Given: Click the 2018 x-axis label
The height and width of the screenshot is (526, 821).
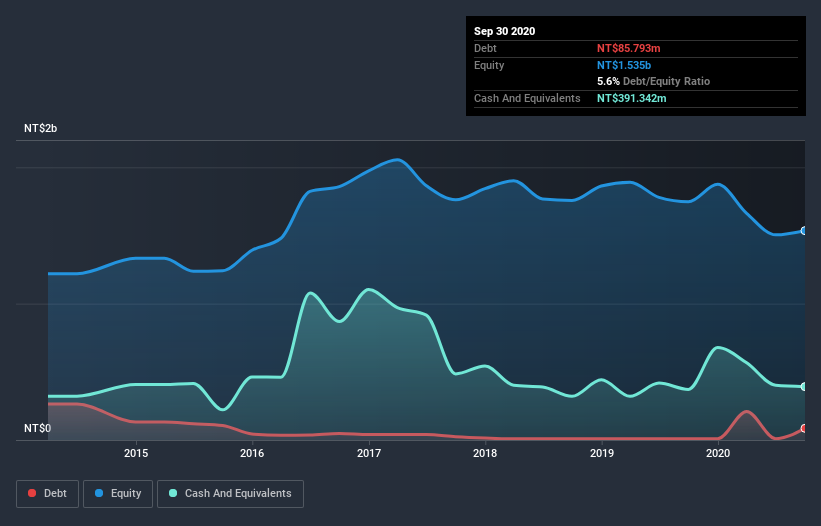Looking at the screenshot, I should click(485, 453).
